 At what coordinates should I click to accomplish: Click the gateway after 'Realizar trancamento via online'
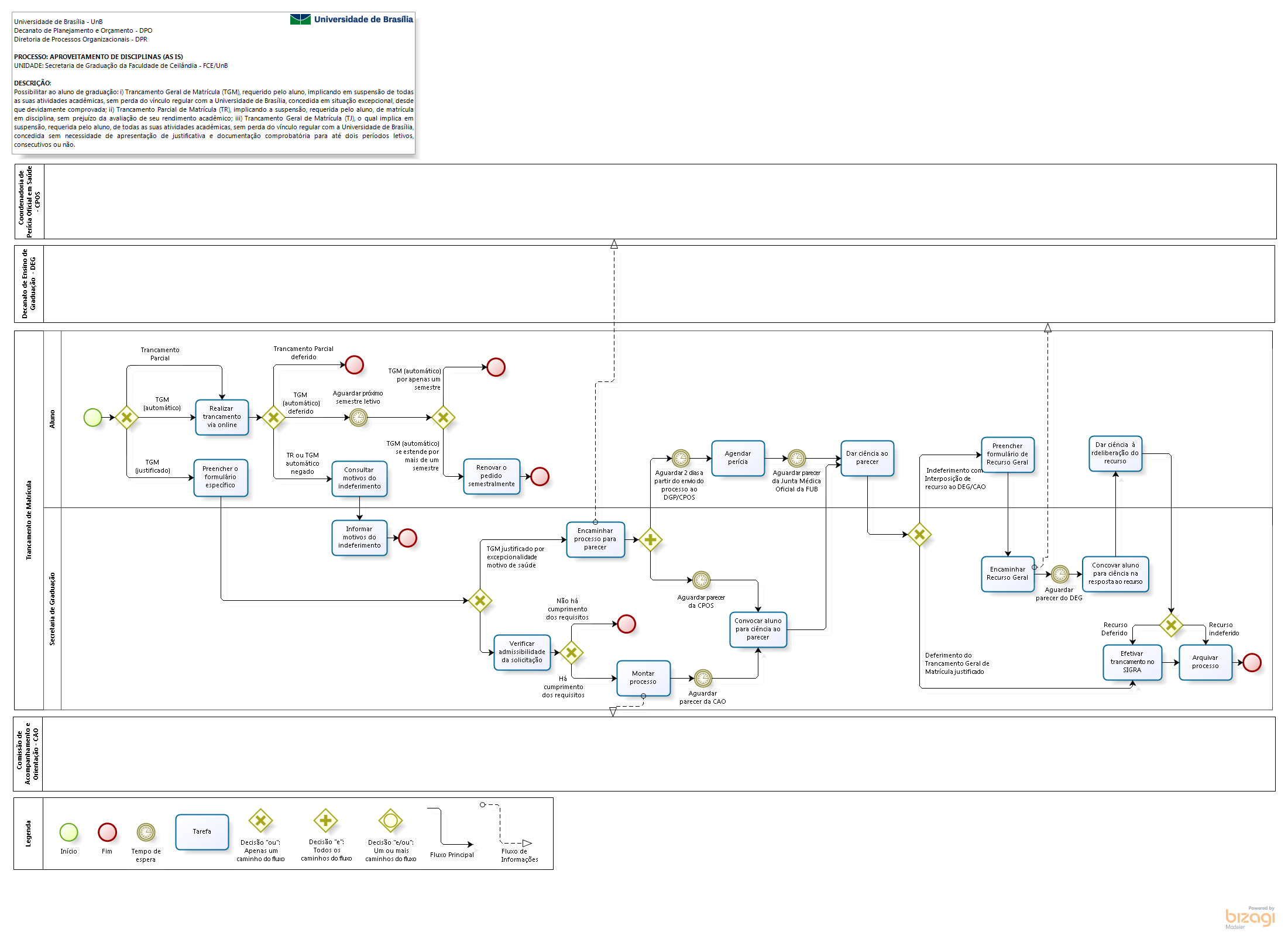273,417
